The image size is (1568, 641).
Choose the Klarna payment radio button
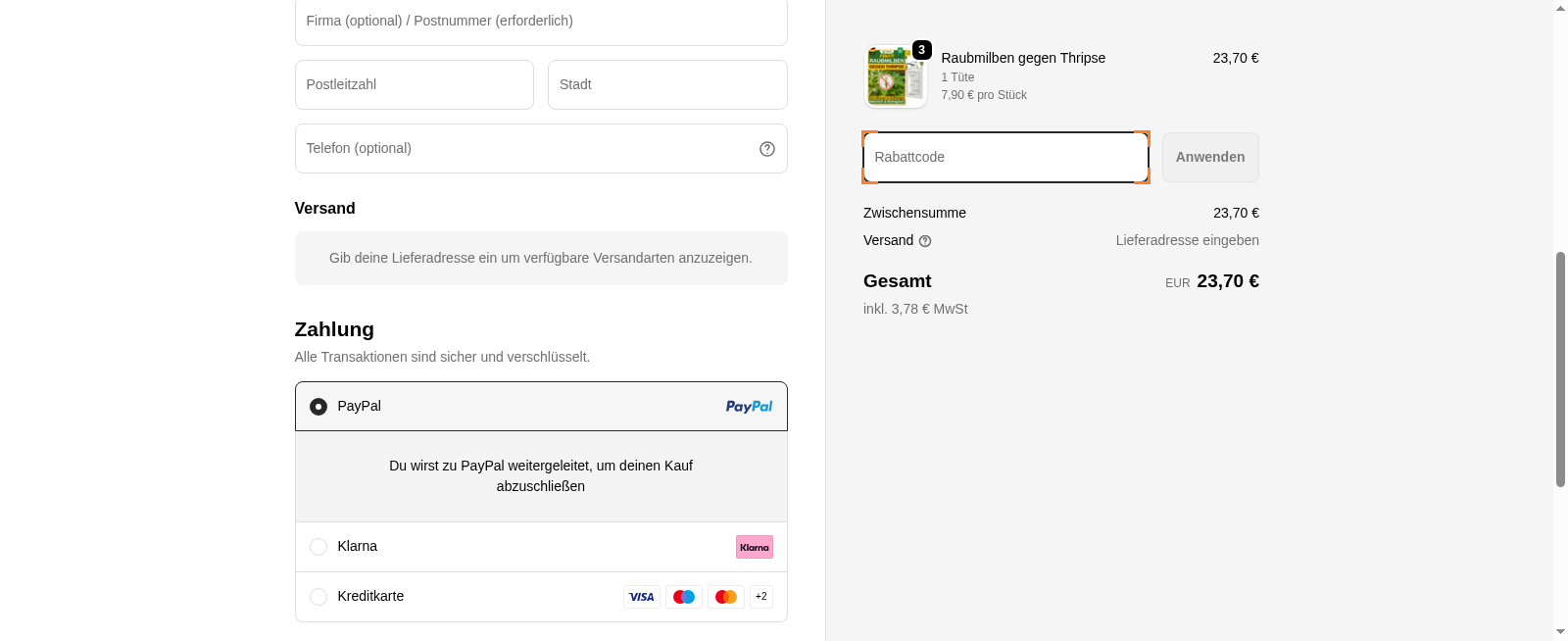tap(318, 547)
